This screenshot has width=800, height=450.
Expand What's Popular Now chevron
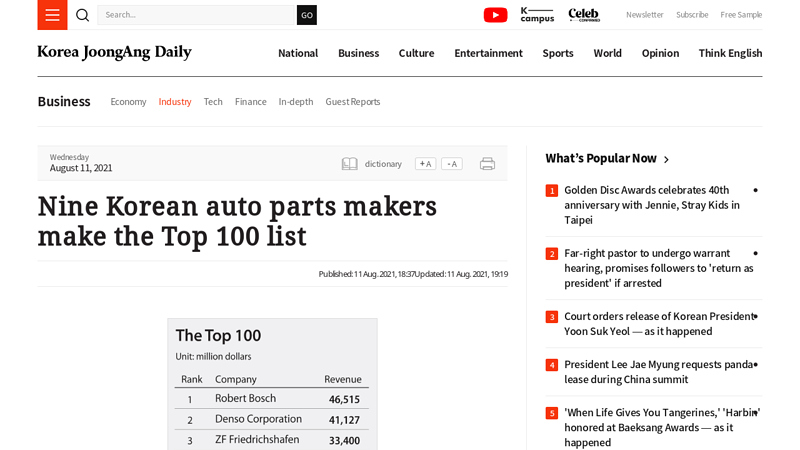tap(666, 159)
